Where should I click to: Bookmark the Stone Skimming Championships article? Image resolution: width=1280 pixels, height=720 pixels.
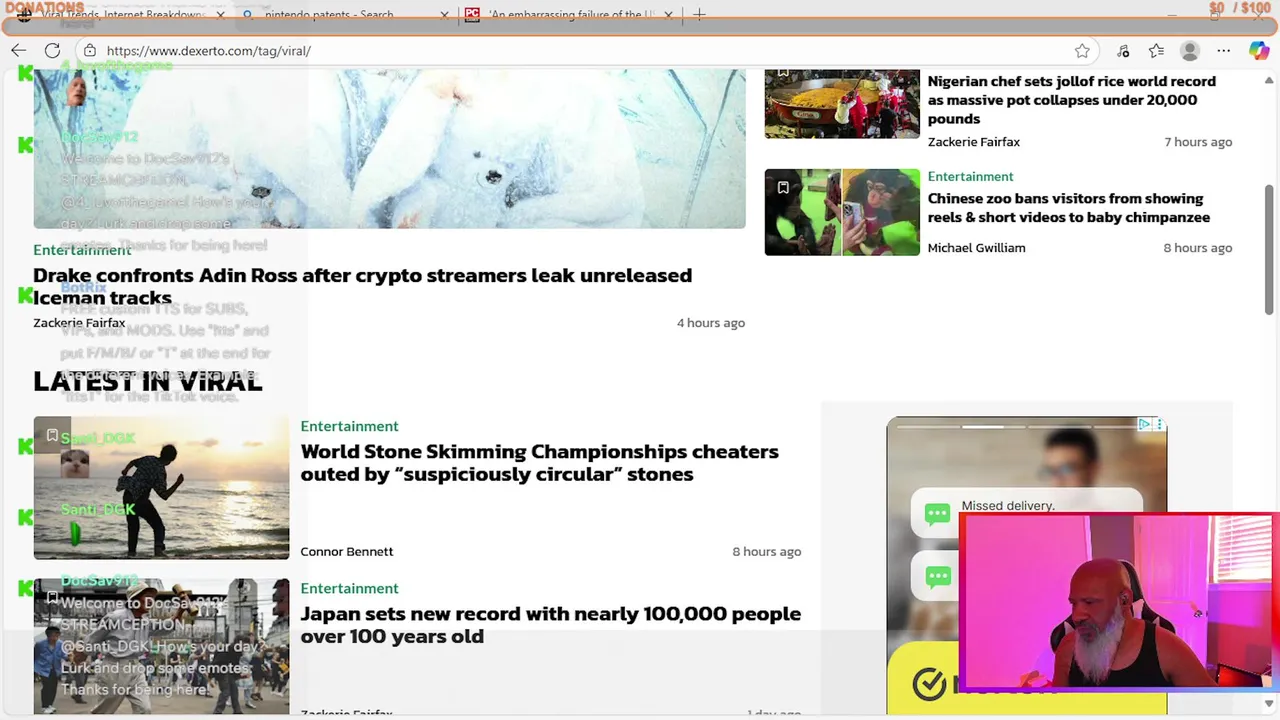(x=52, y=435)
